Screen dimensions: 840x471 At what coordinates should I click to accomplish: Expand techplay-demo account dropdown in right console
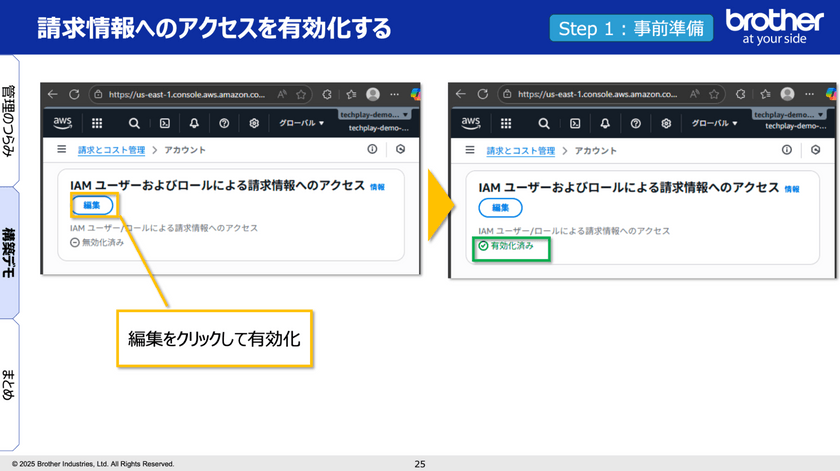click(789, 115)
